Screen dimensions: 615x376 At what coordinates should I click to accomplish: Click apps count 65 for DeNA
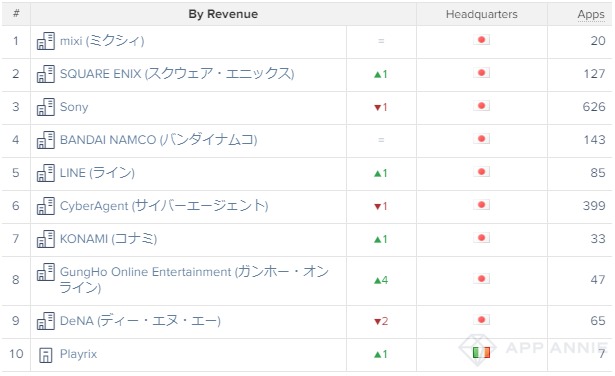click(598, 321)
